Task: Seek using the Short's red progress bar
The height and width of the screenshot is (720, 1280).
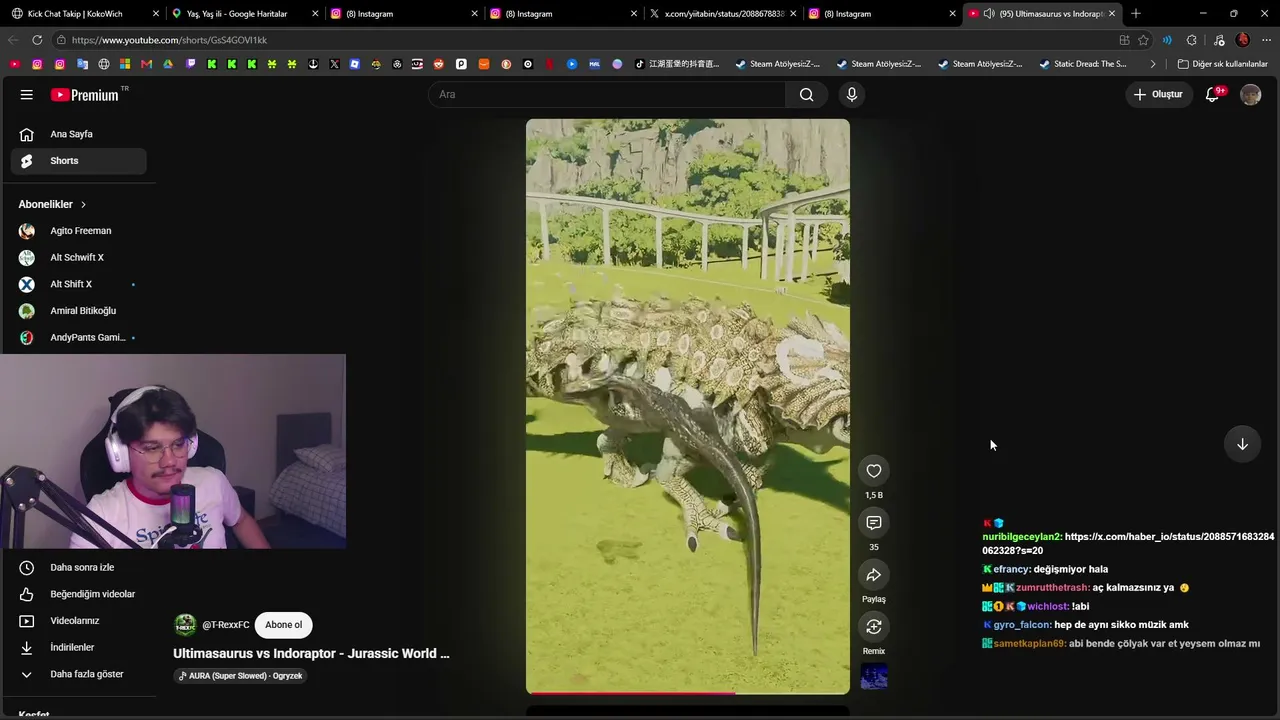Action: point(688,692)
